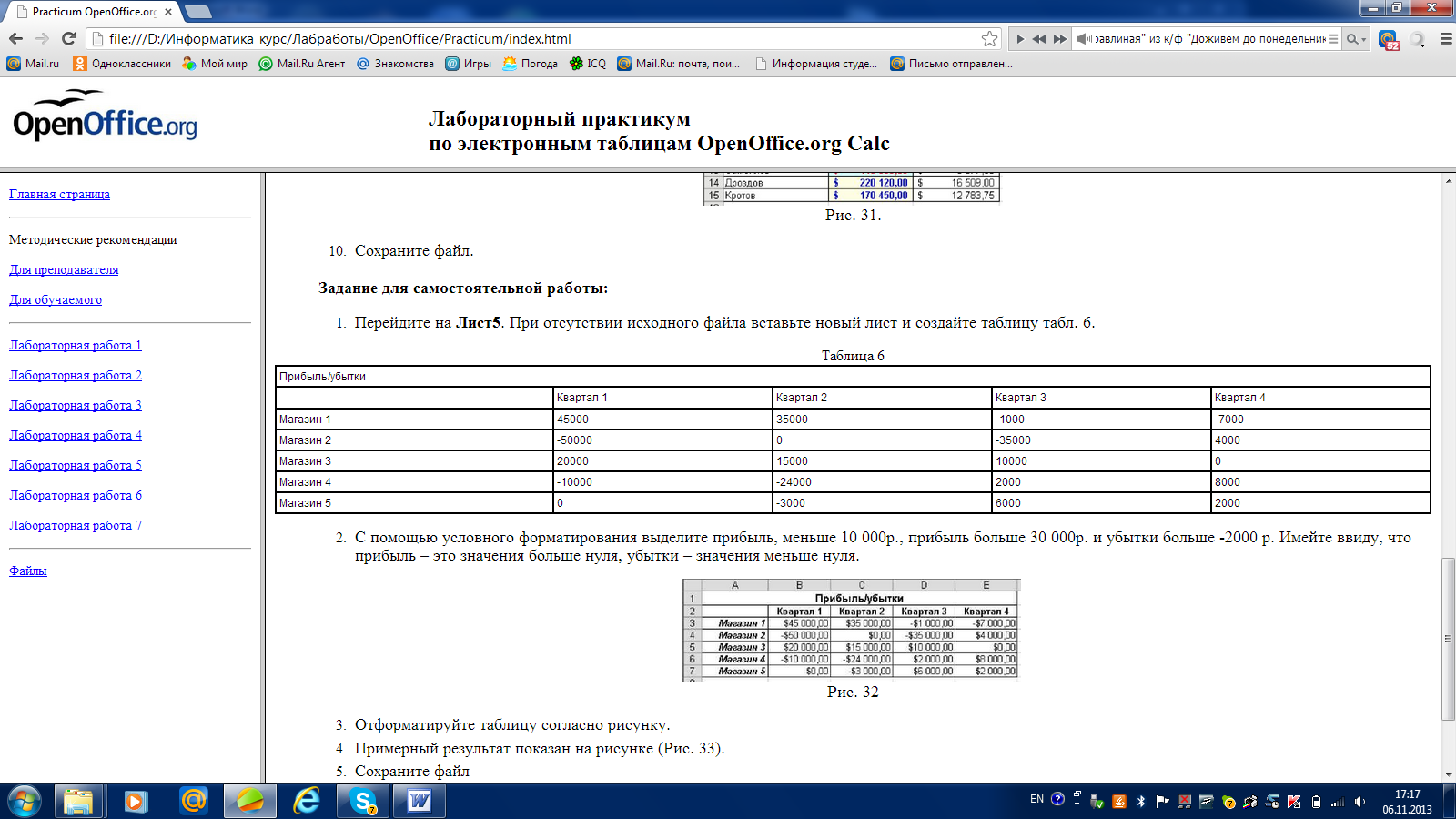Bookmark this page with the star icon

(x=989, y=38)
